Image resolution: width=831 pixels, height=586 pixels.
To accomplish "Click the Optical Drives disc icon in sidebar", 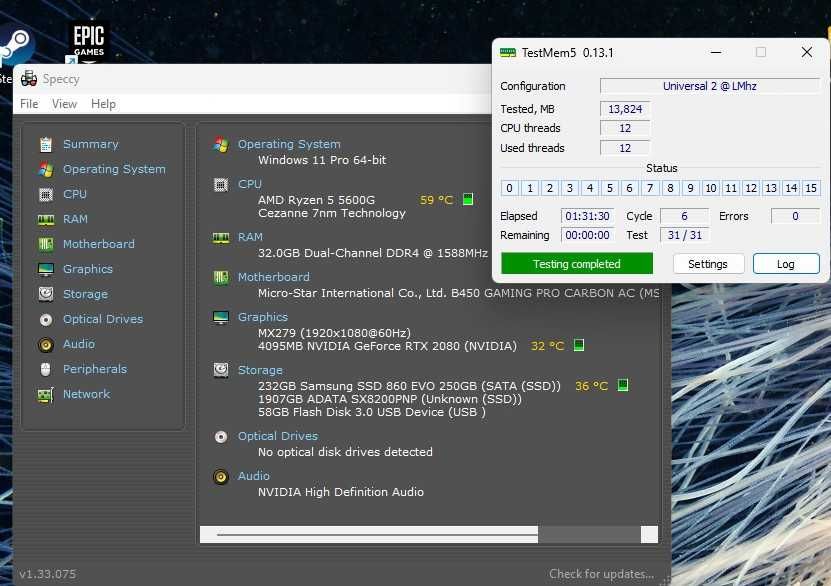I will (46, 319).
